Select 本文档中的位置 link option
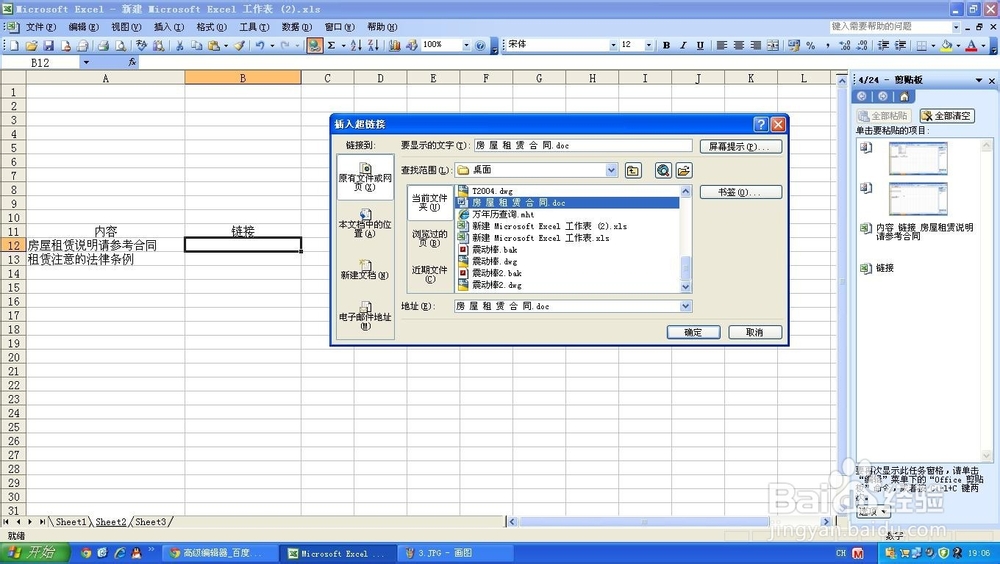Screen dimensions: 1000x564 coord(365,223)
